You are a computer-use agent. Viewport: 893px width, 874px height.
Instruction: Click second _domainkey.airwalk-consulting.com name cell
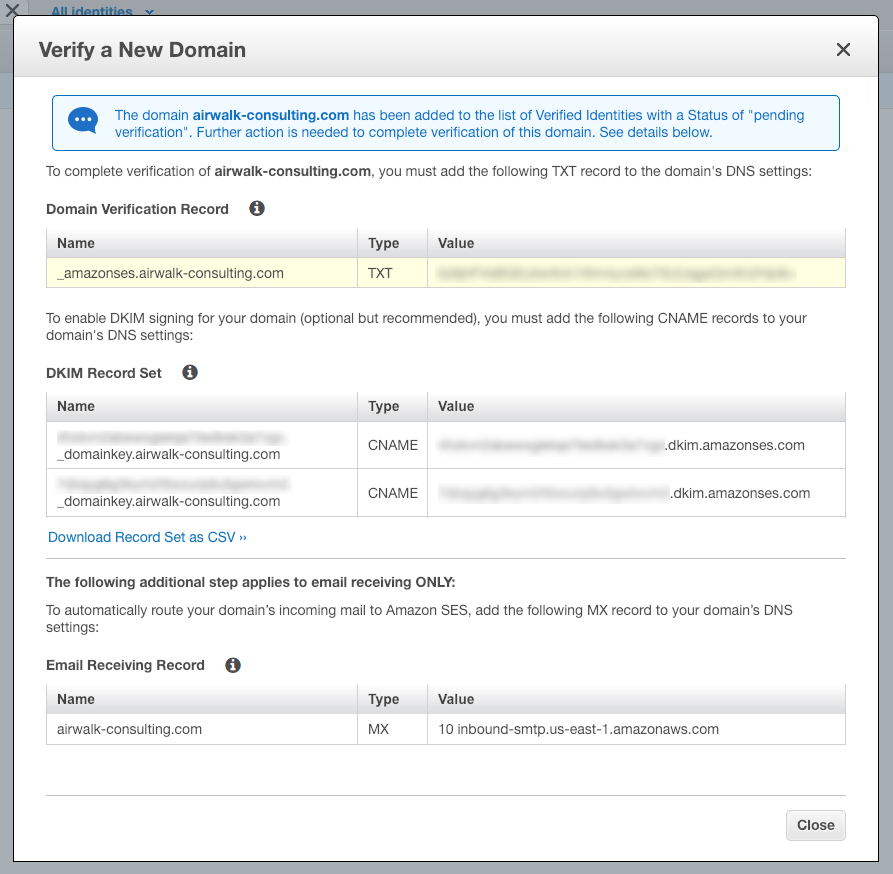click(x=202, y=493)
